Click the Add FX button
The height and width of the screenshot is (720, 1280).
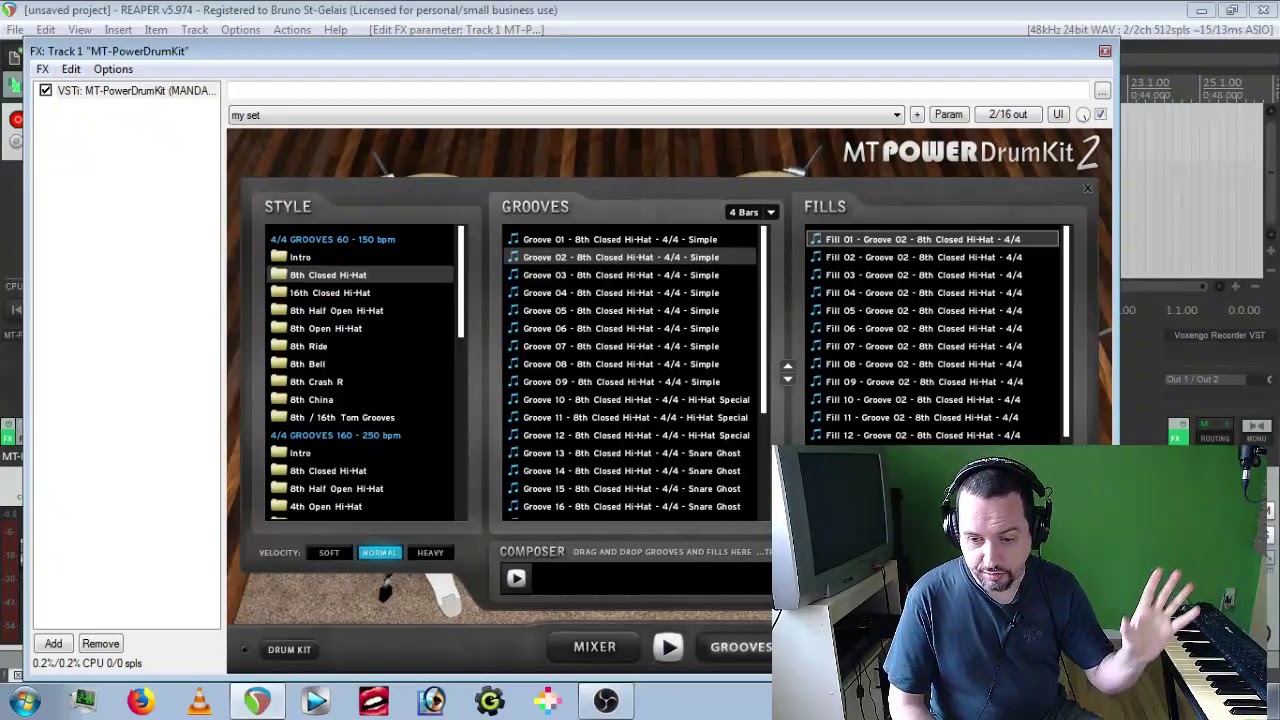[53, 644]
